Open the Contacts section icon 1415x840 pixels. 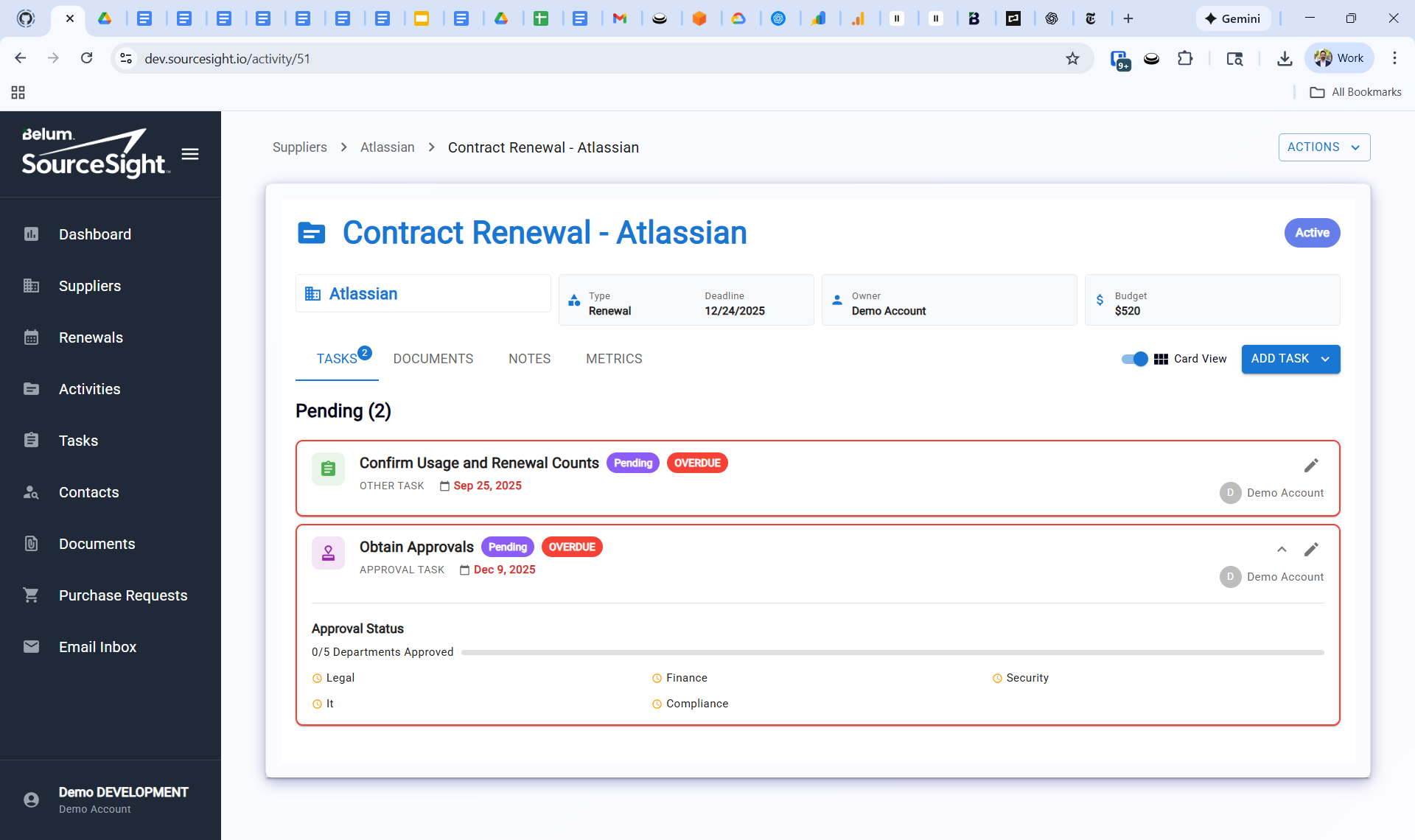point(31,492)
